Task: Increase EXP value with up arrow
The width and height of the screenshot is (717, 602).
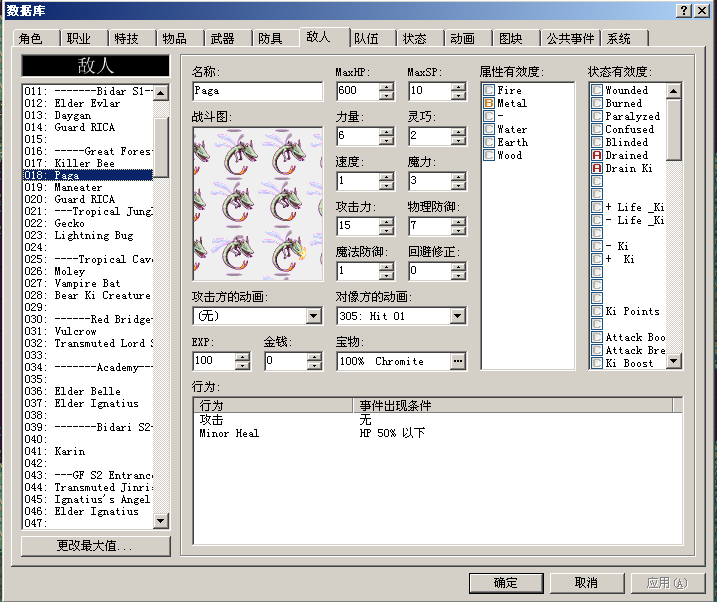Action: [242, 357]
